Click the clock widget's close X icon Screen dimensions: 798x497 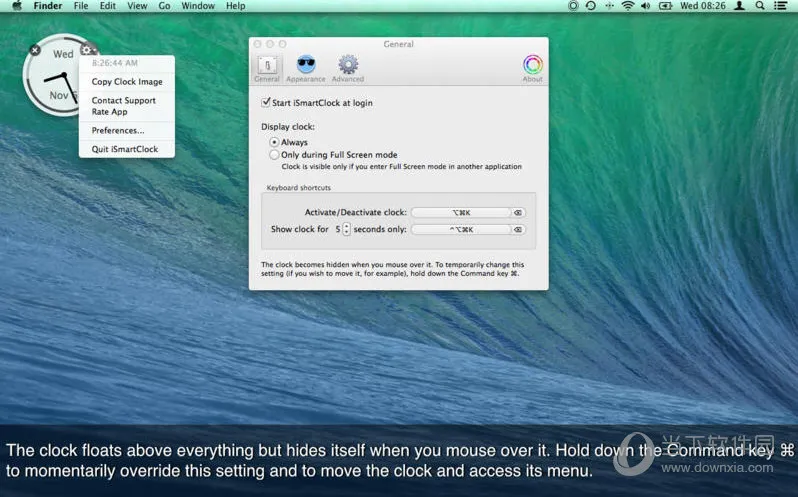[35, 50]
